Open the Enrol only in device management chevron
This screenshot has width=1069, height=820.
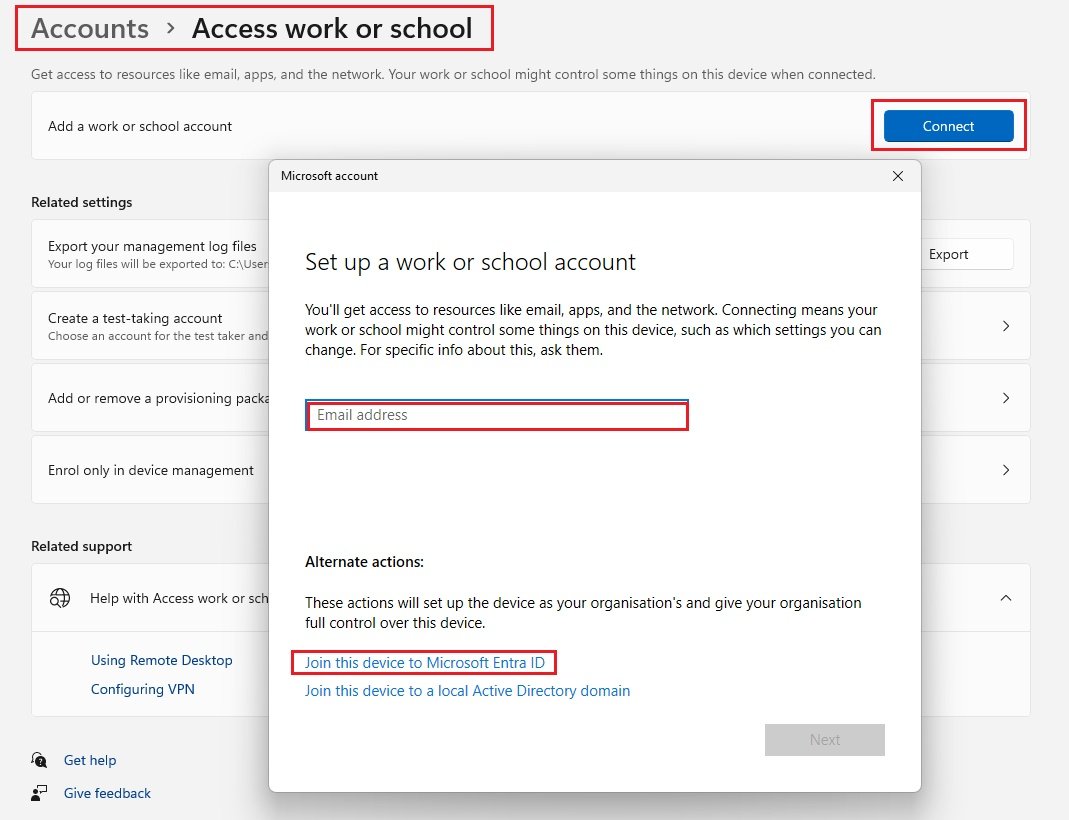[x=1006, y=470]
